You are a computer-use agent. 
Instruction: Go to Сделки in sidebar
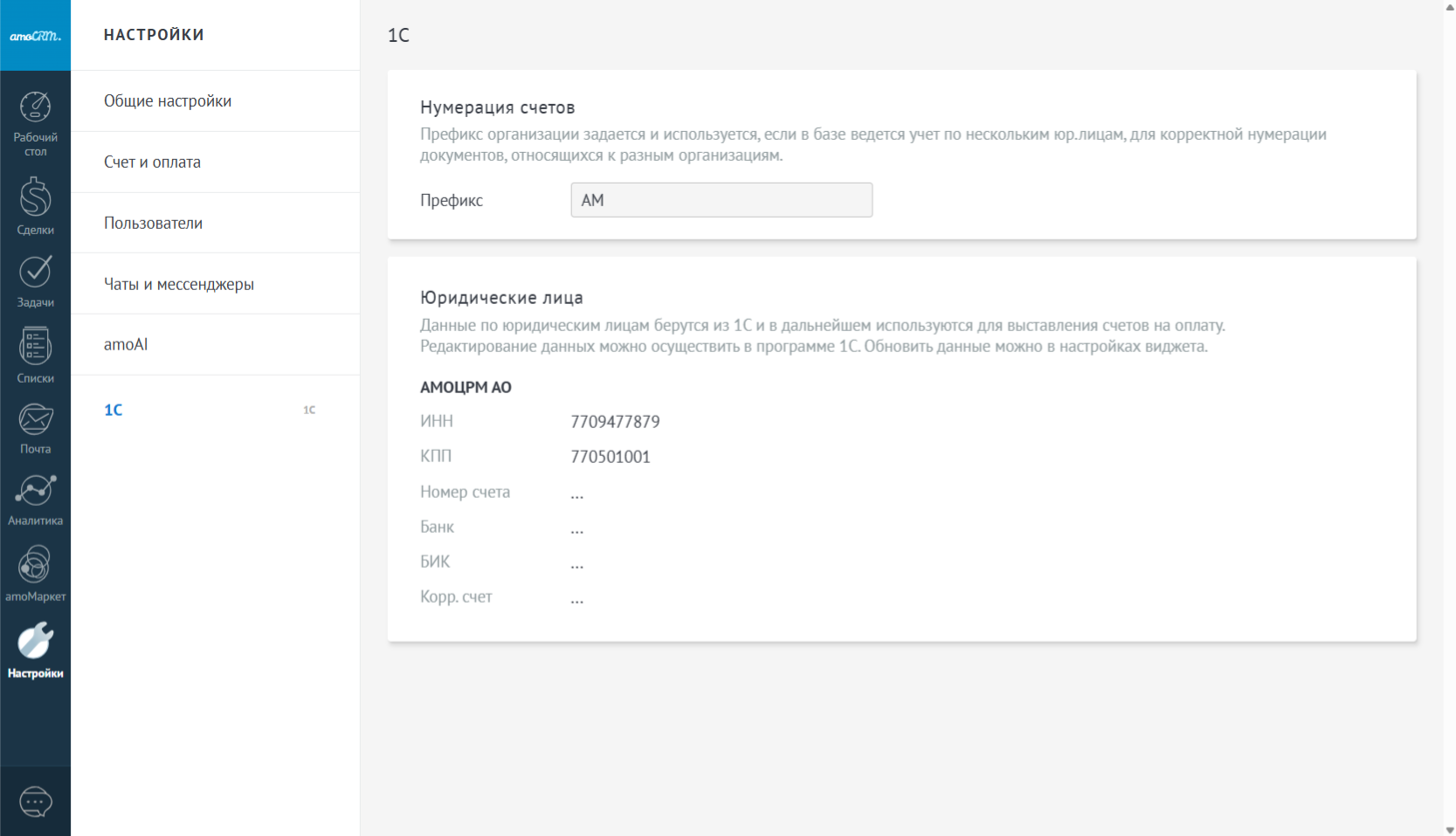pyautogui.click(x=35, y=206)
